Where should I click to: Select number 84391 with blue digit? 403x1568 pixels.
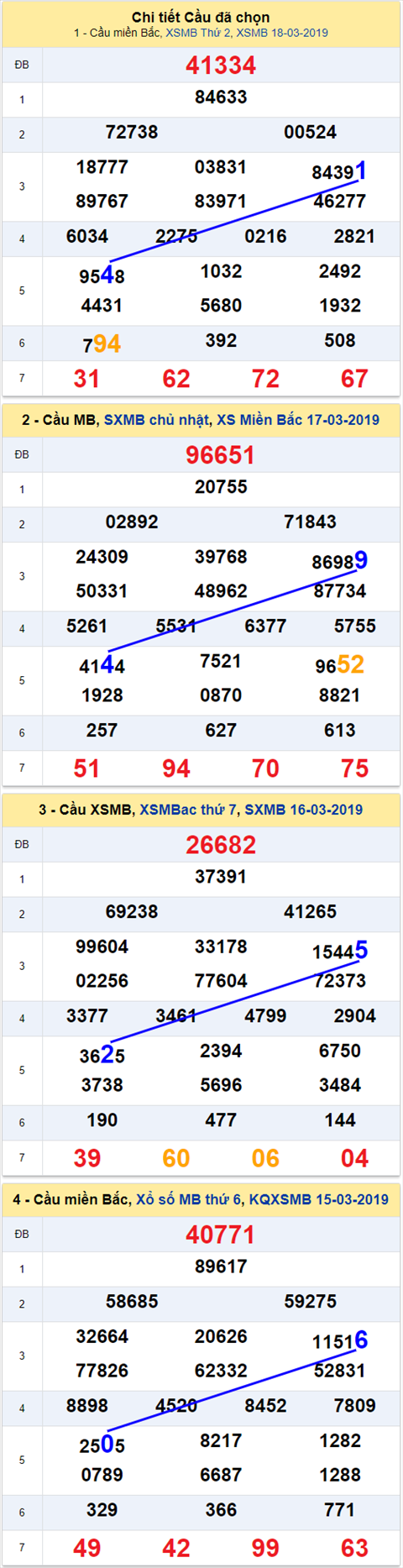[339, 171]
